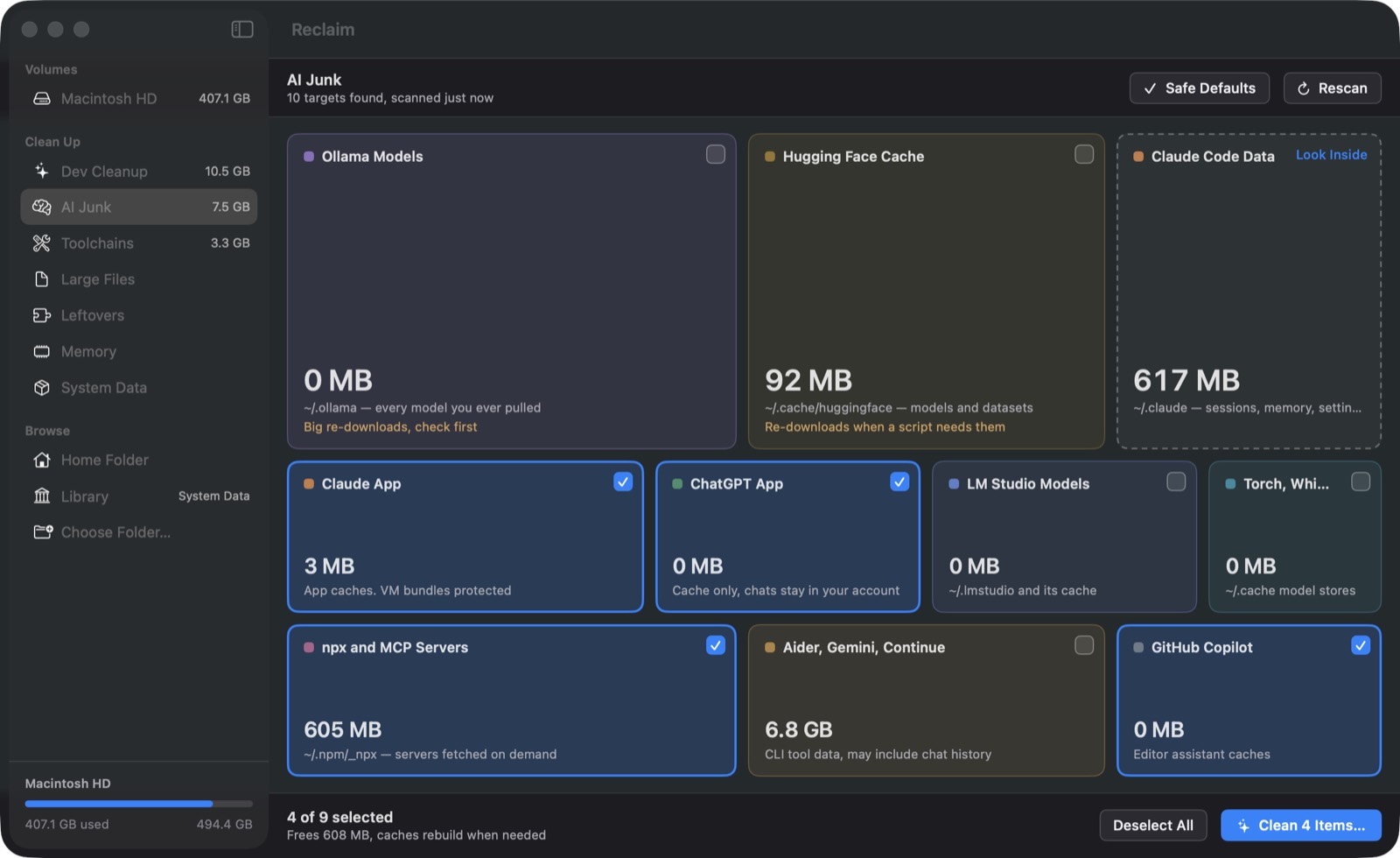Click "Editor assistant caches" description
Image resolution: width=1400 pixels, height=858 pixels.
(1201, 755)
